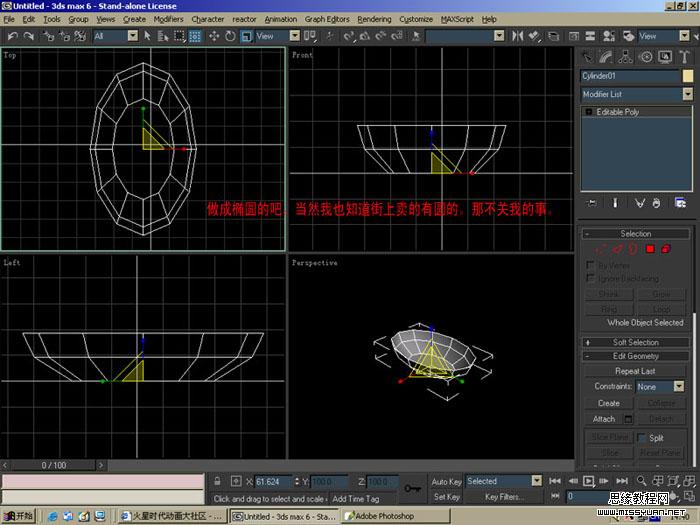Expand the Editable Poly stack entry

tap(588, 112)
